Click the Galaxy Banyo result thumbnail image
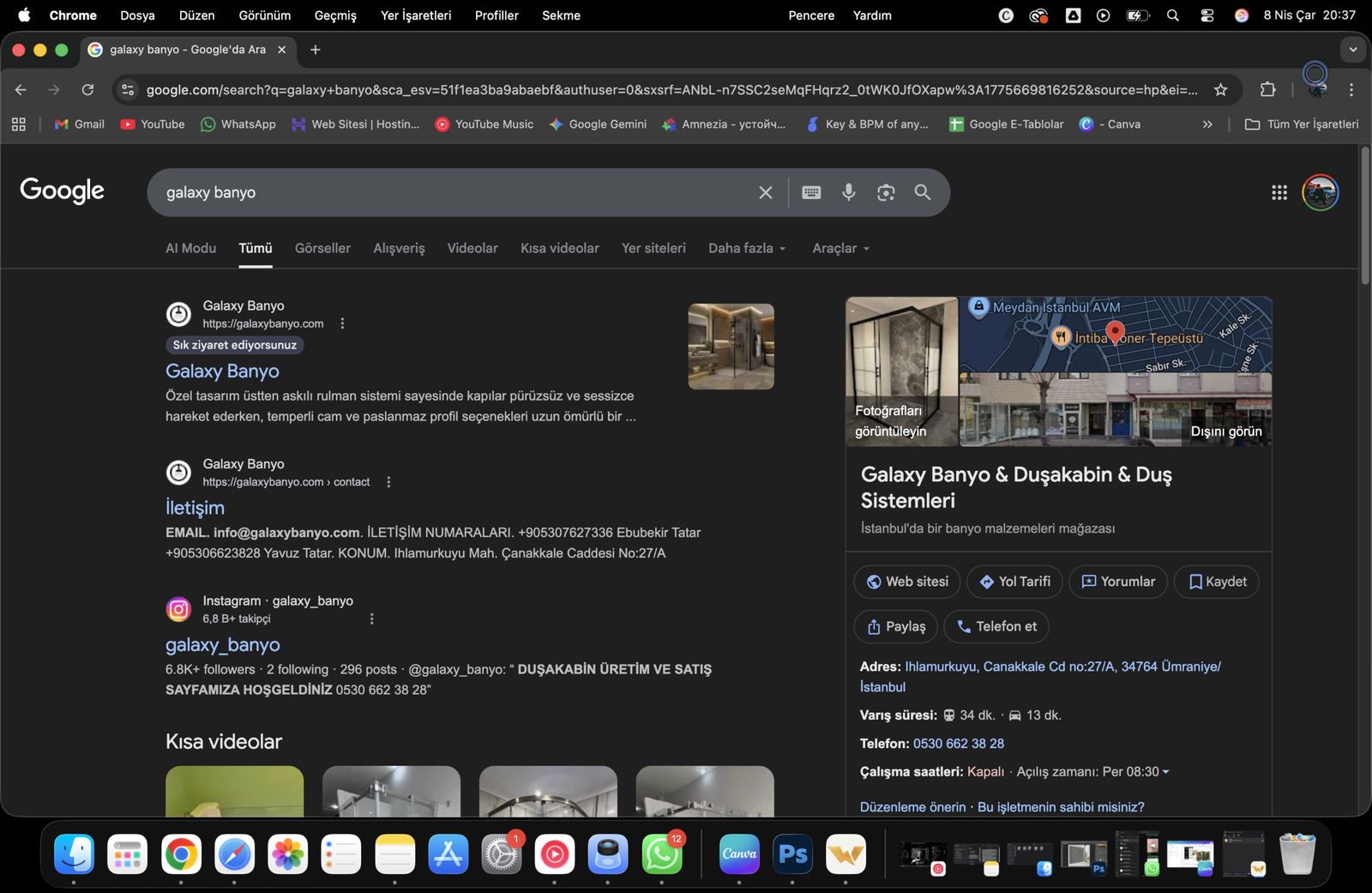This screenshot has width=1372, height=893. 731,347
